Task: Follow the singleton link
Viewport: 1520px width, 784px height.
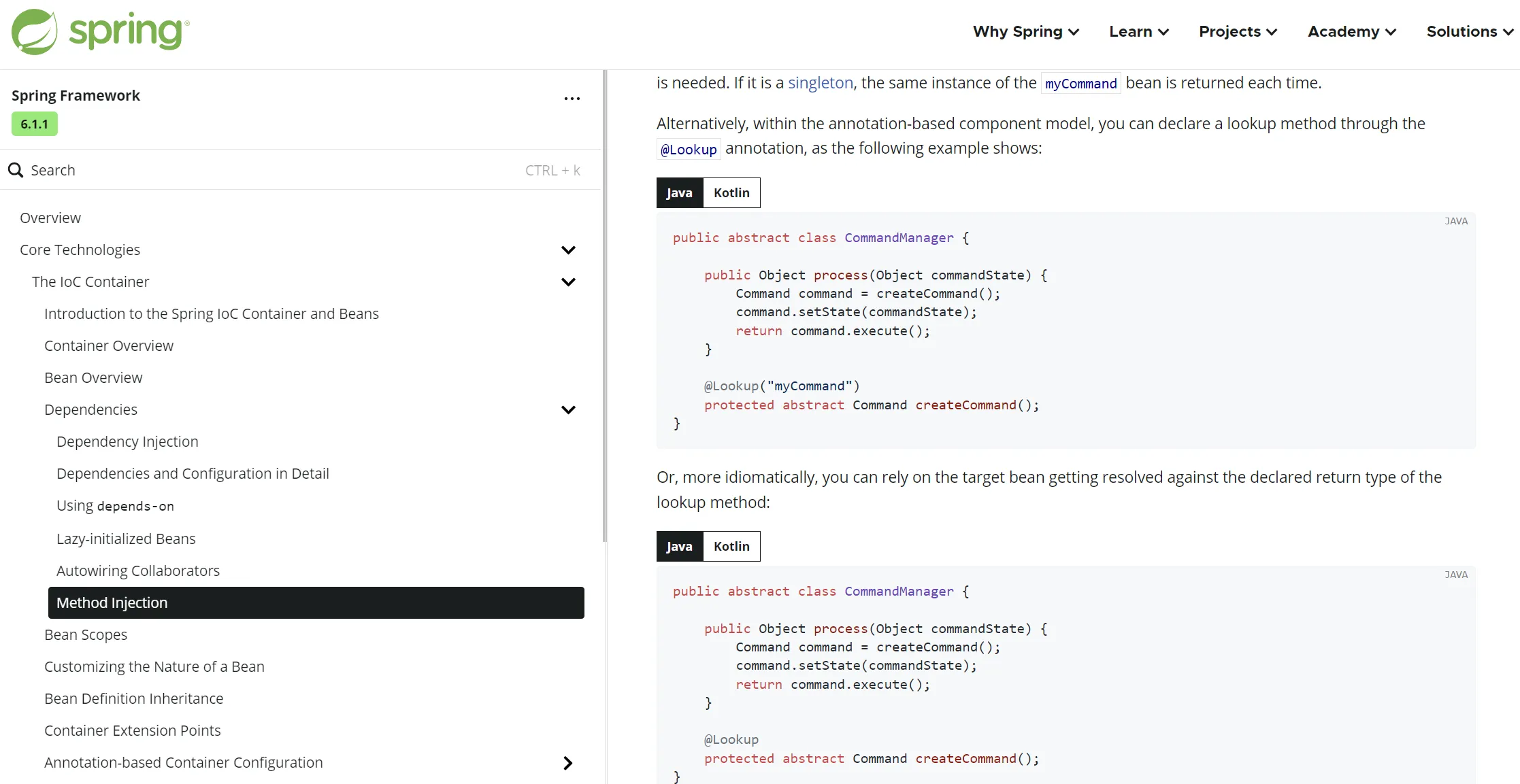Action: click(x=820, y=83)
